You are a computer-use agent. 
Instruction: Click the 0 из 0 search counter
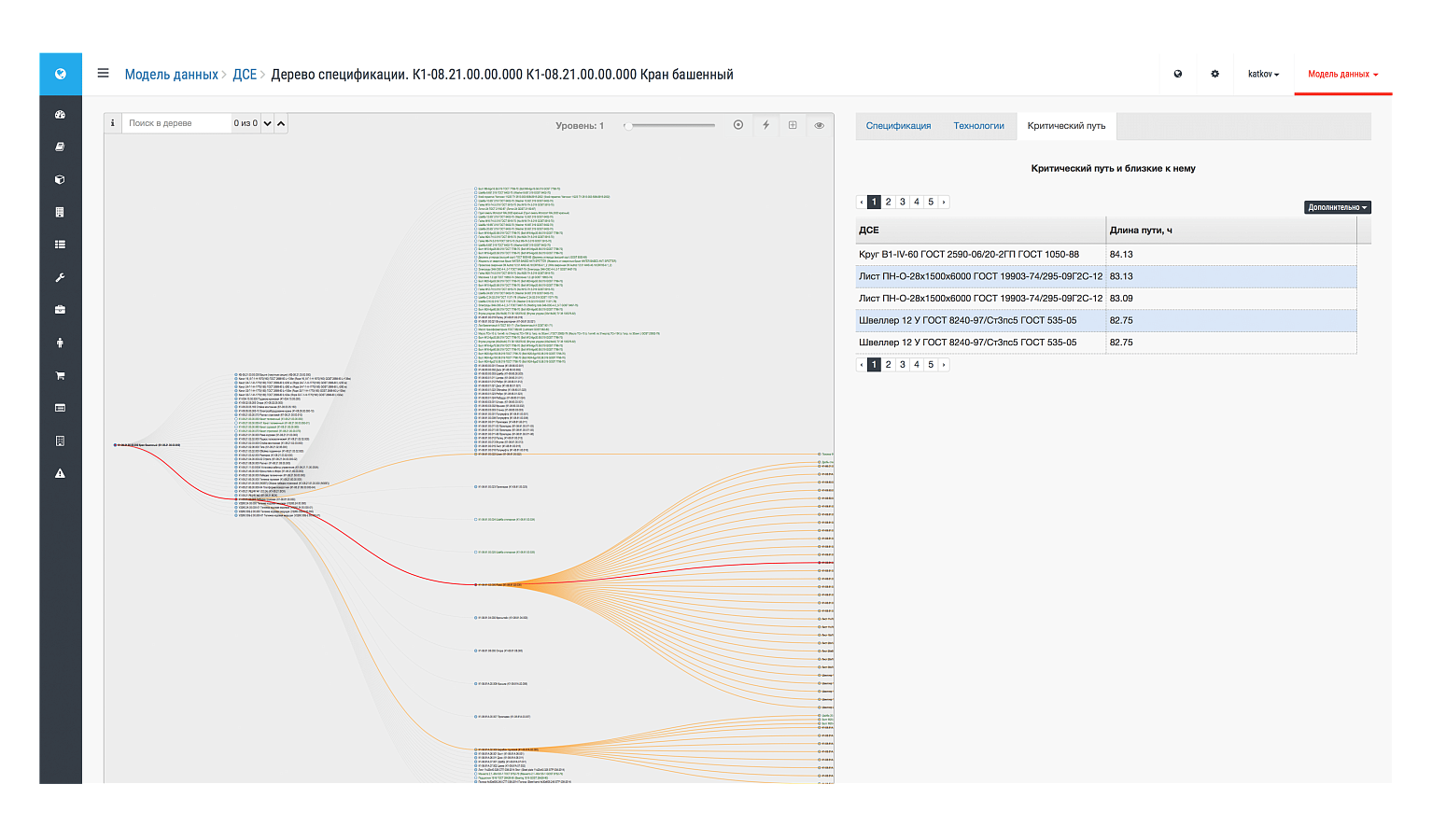point(246,123)
